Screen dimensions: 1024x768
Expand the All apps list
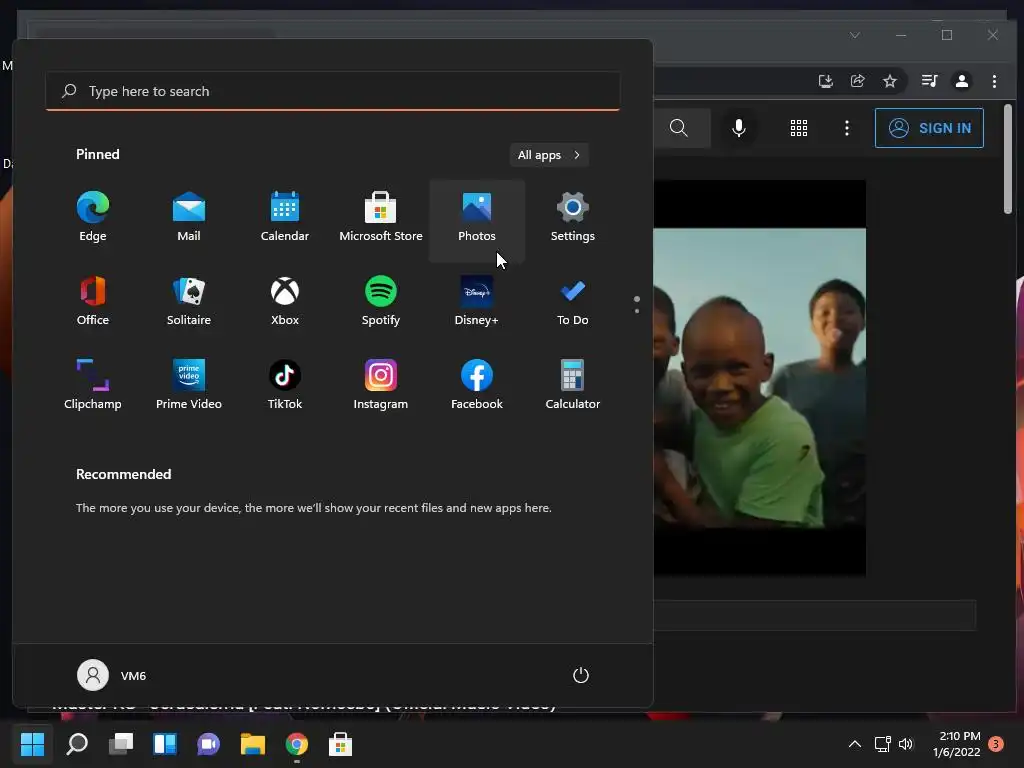point(549,155)
